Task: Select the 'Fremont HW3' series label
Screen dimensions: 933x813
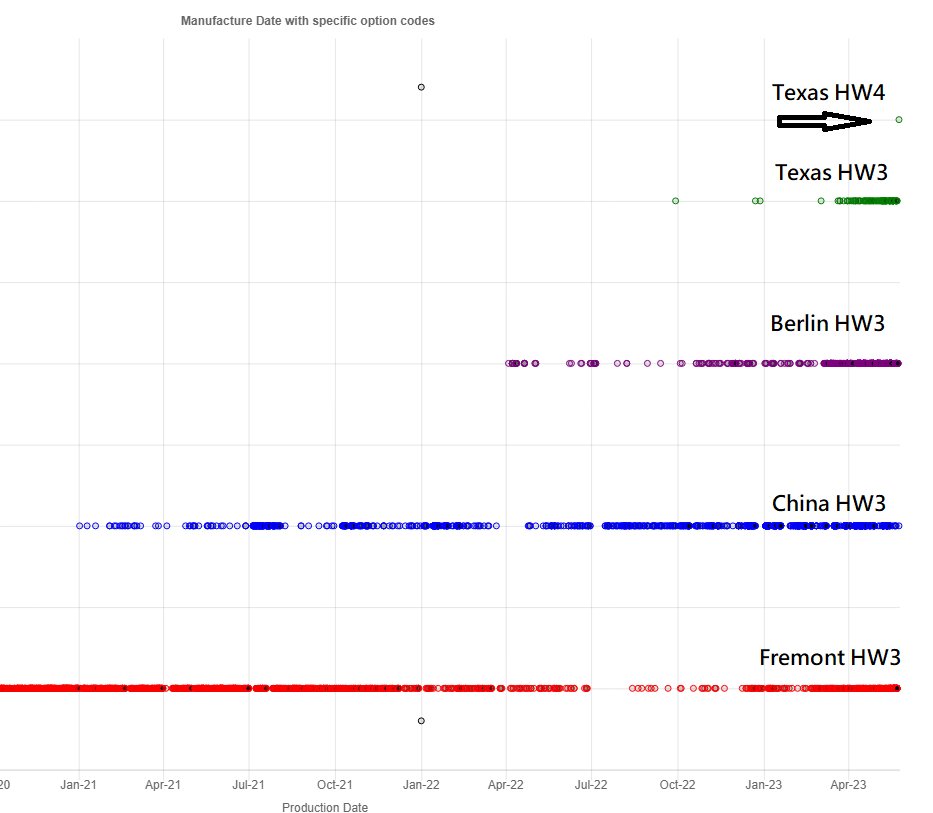Action: 829,657
